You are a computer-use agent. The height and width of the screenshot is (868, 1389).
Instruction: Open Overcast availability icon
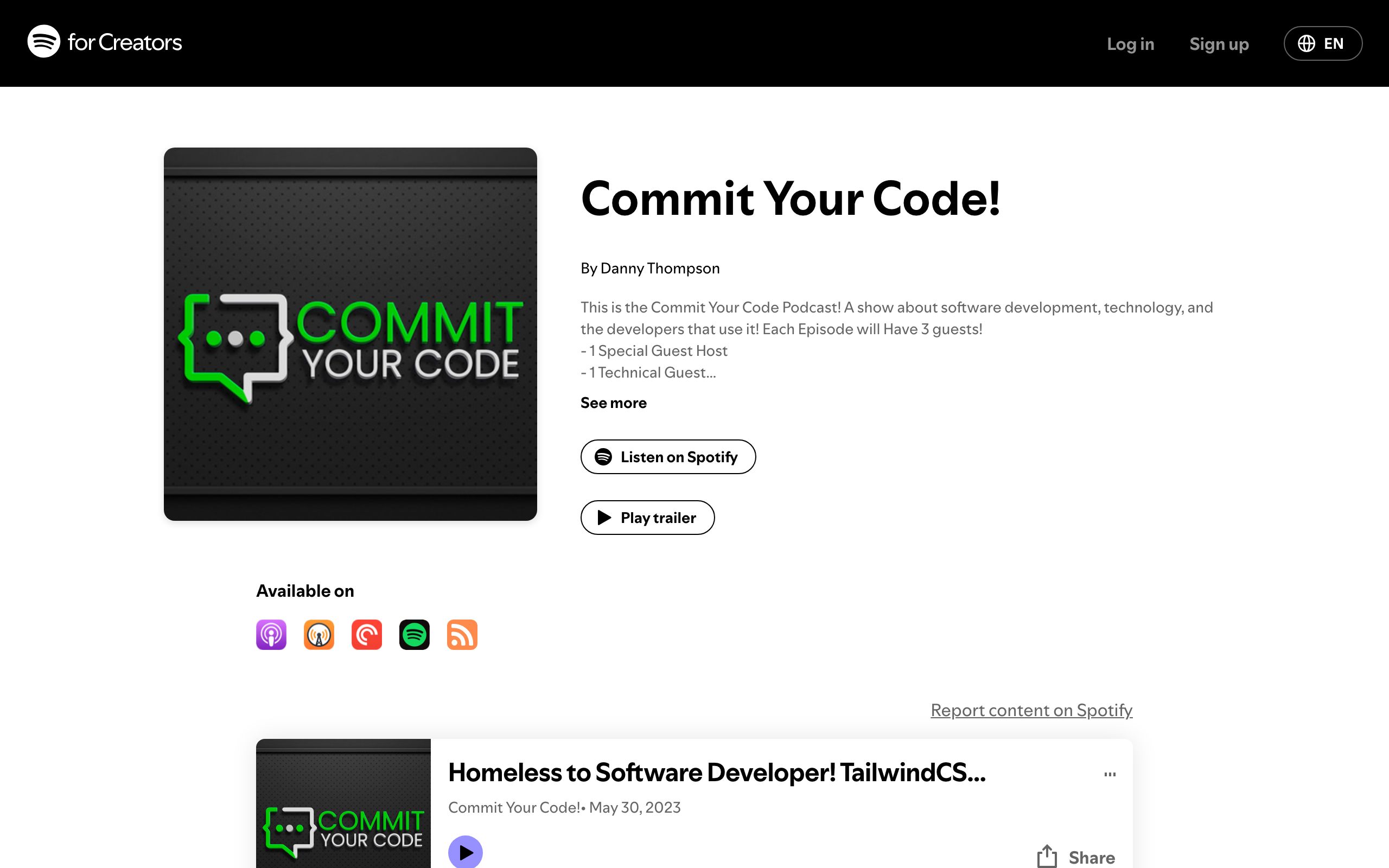tap(318, 634)
